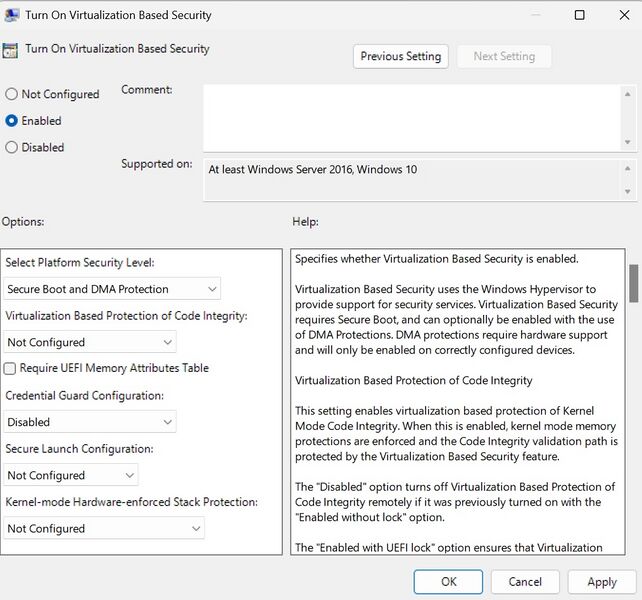Click the 'Select Platform Security Level:' label

(80, 262)
